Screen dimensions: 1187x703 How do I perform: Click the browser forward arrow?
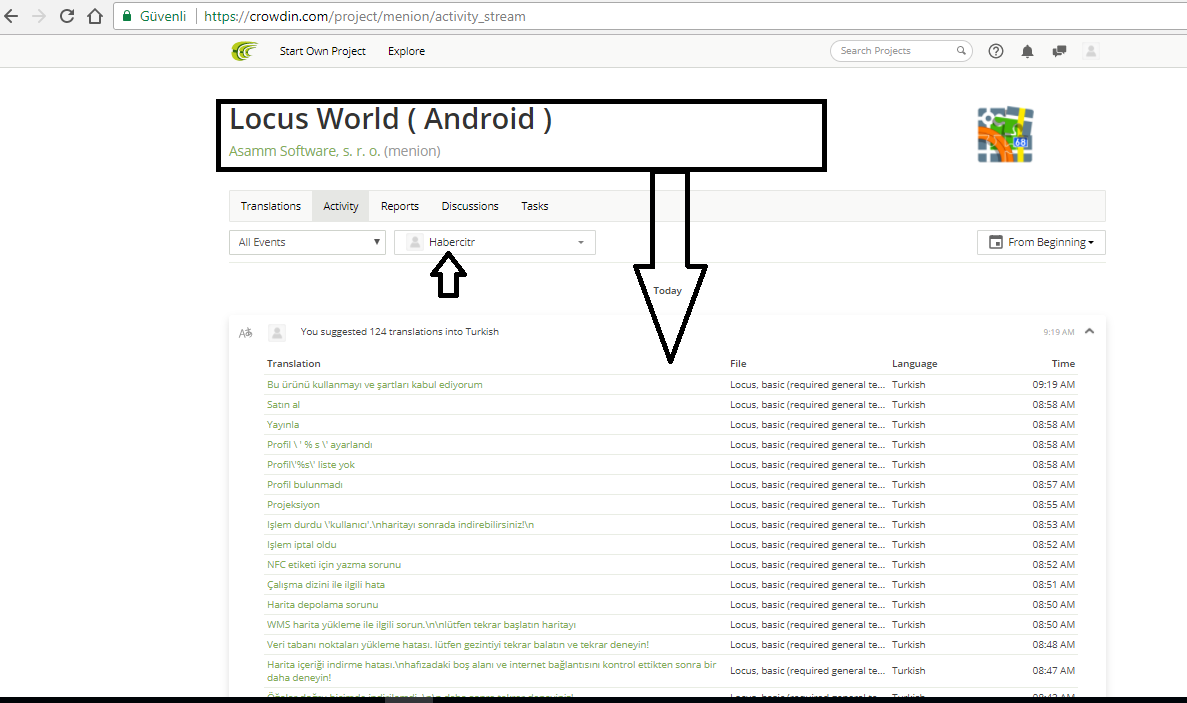pyautogui.click(x=39, y=16)
